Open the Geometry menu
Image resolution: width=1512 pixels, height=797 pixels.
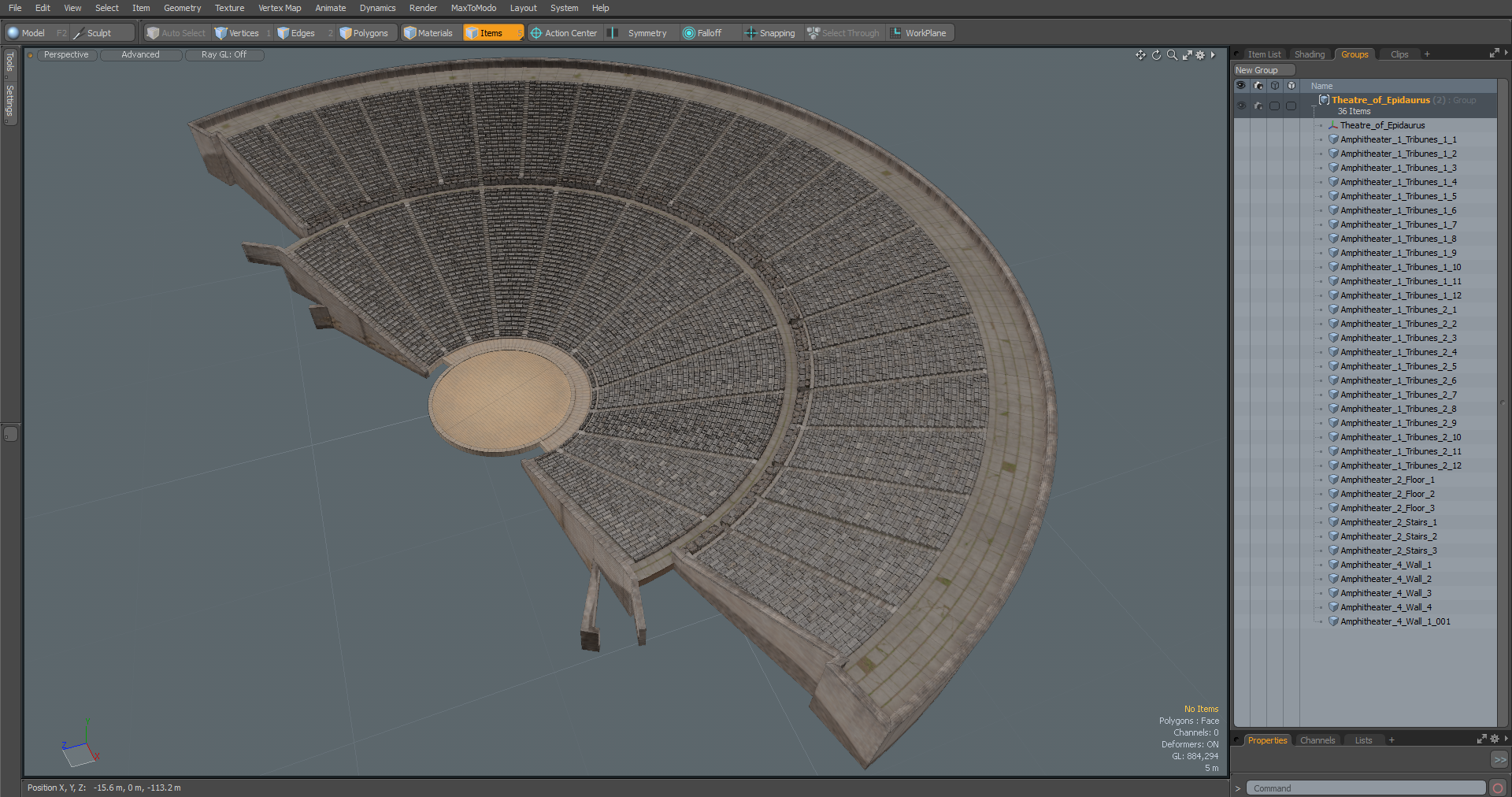coord(182,8)
